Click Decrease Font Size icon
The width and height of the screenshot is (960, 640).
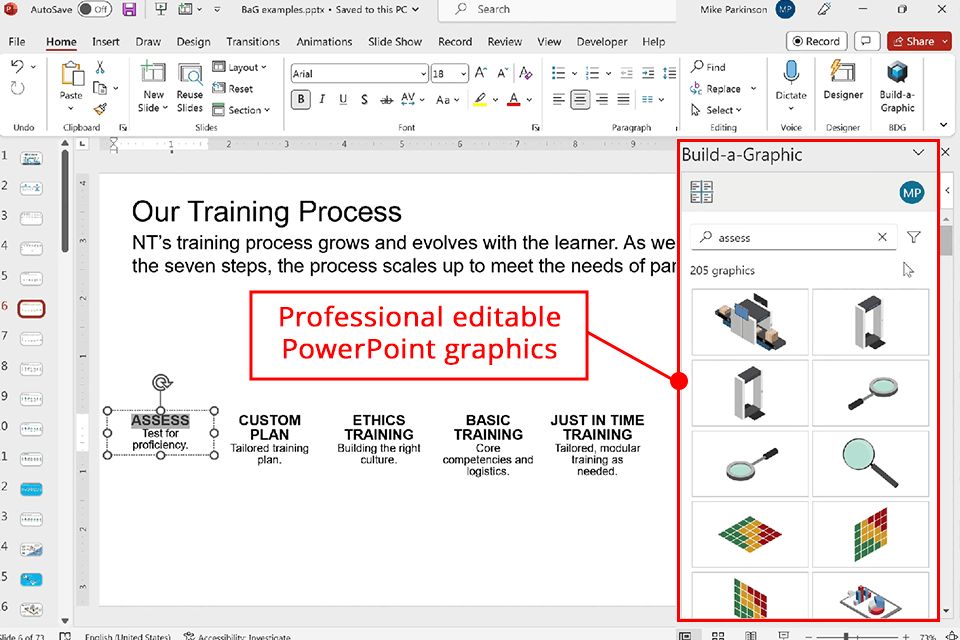pos(503,73)
